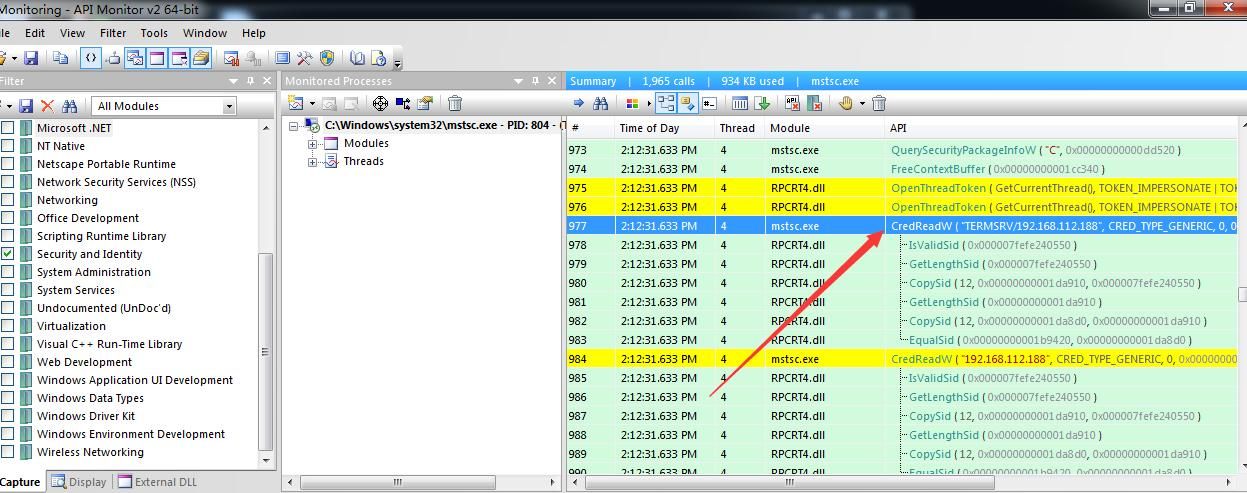Open the Window menu

(x=205, y=33)
